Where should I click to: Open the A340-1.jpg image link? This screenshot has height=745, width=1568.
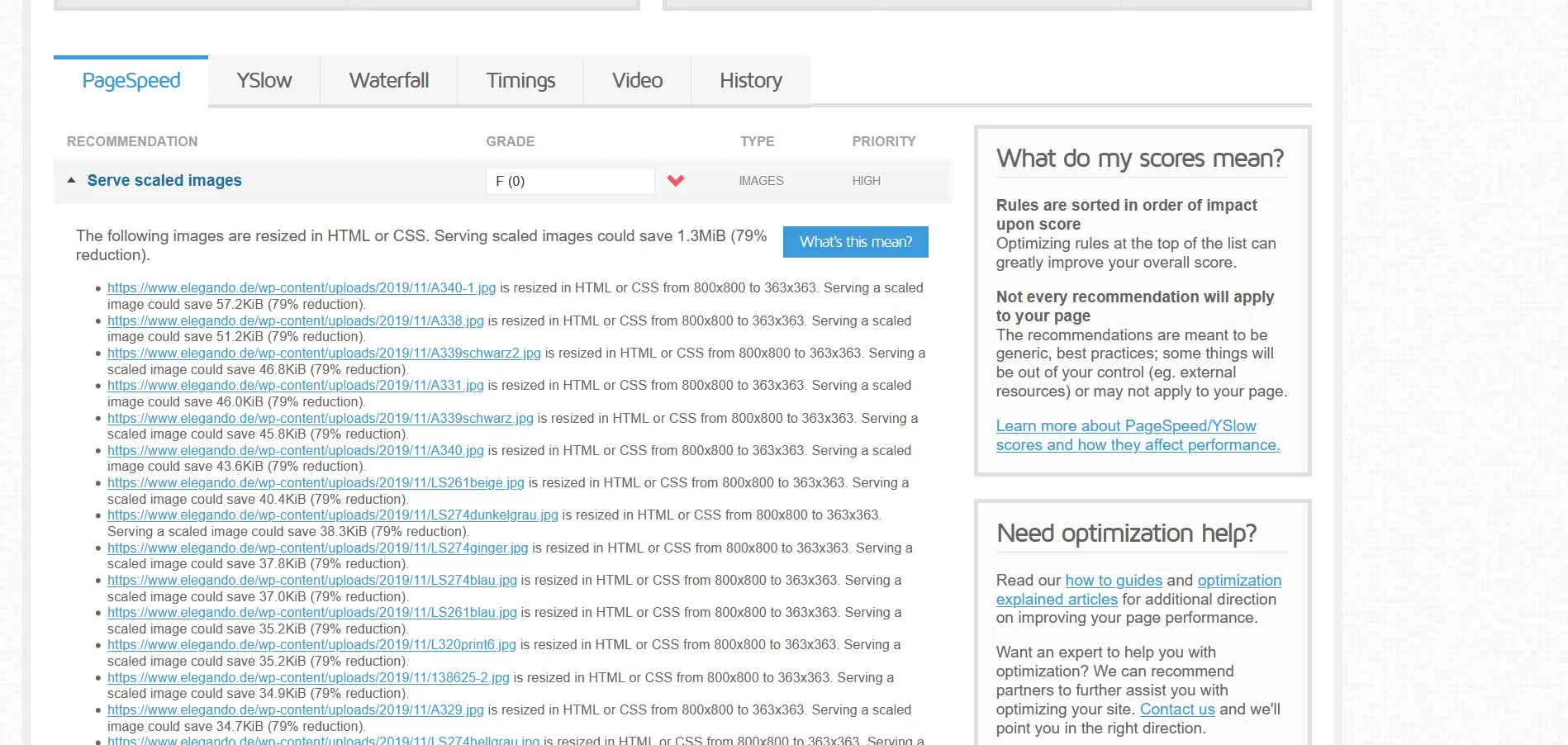click(x=302, y=288)
